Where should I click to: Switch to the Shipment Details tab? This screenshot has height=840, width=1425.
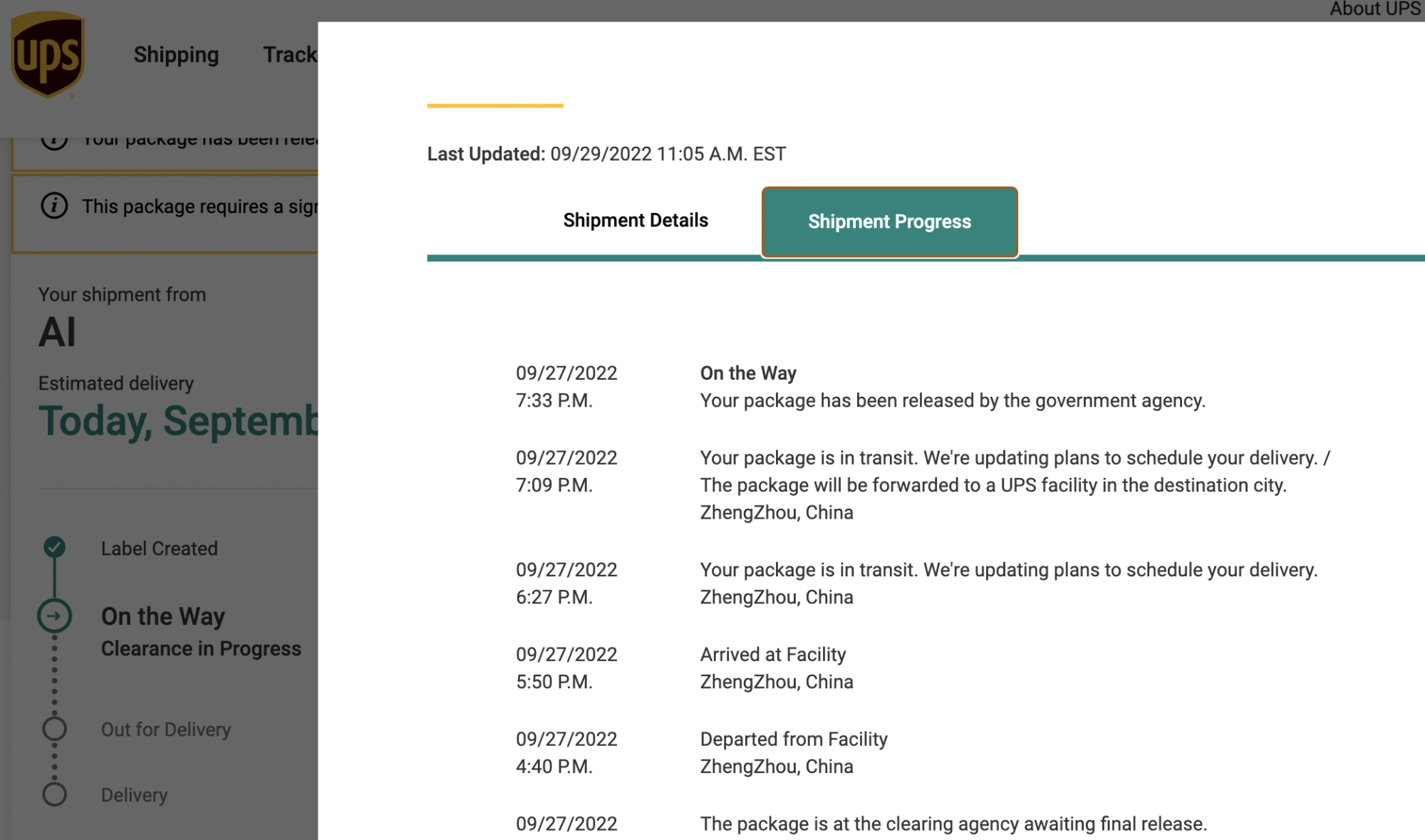pos(635,221)
